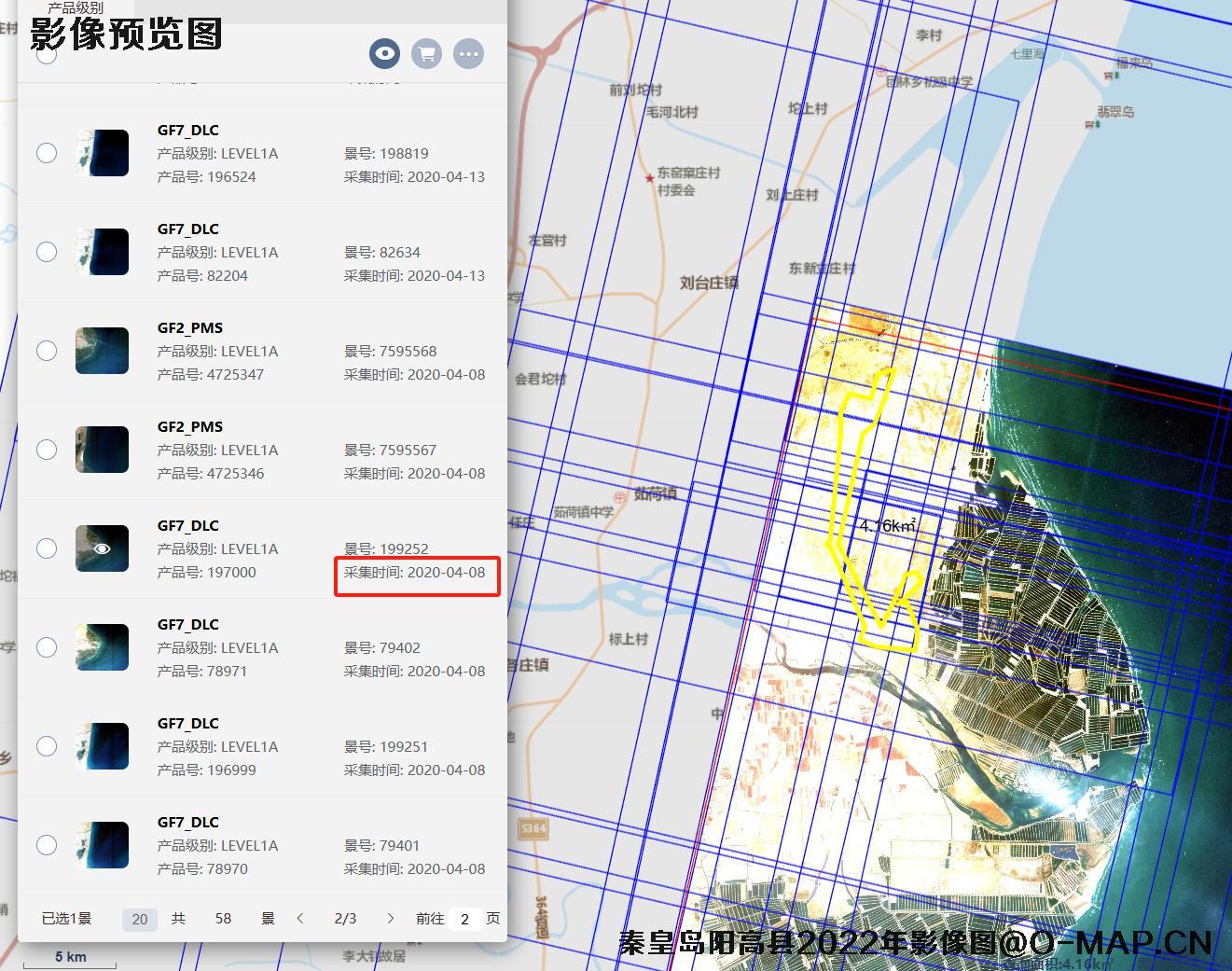Toggle eye overlay on GF7_DLC 197000 thumbnail

click(x=102, y=548)
